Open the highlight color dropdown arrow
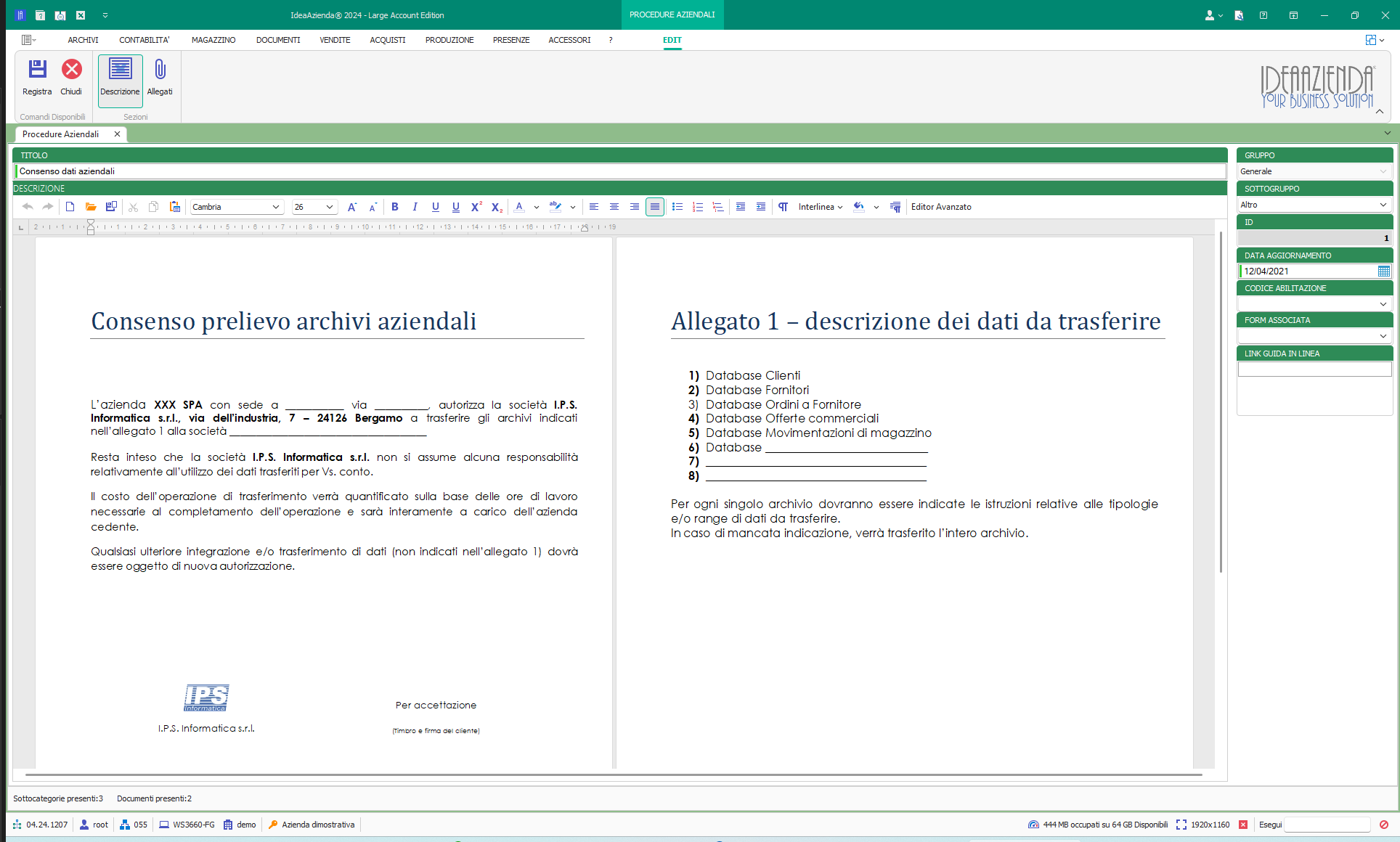1400x842 pixels. [573, 207]
